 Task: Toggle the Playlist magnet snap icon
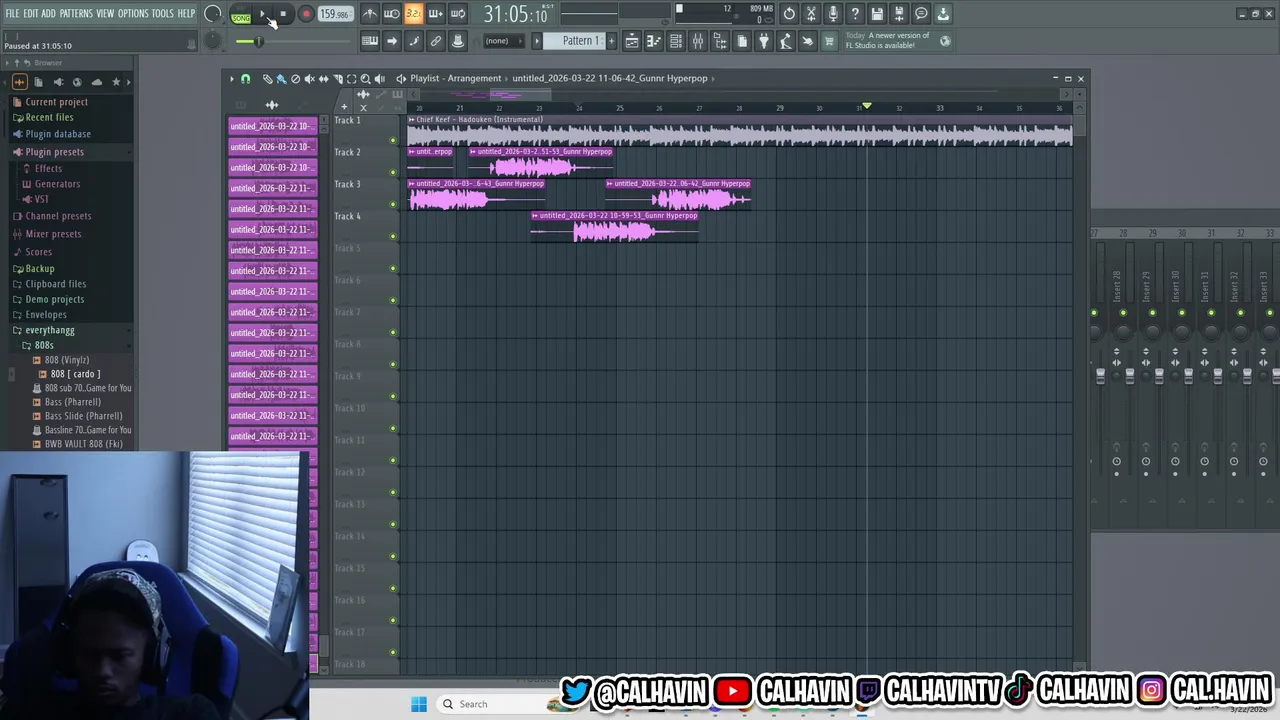coord(245,78)
